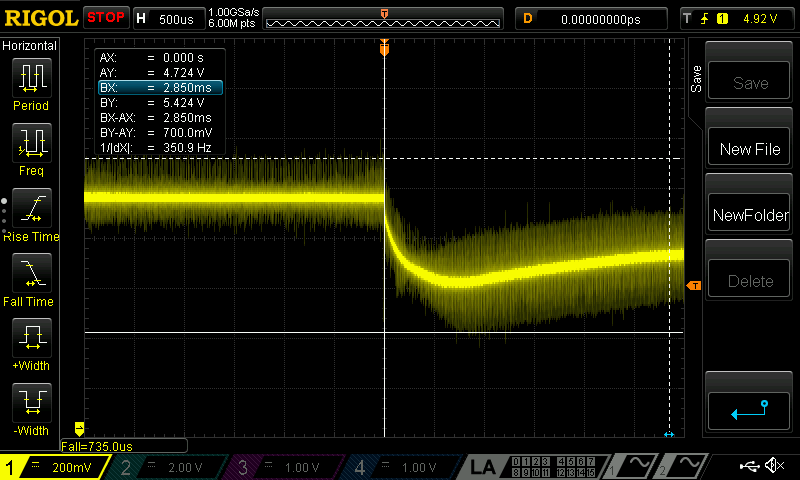Open the LA logic analyzer panel
The width and height of the screenshot is (800, 480).
click(x=484, y=467)
